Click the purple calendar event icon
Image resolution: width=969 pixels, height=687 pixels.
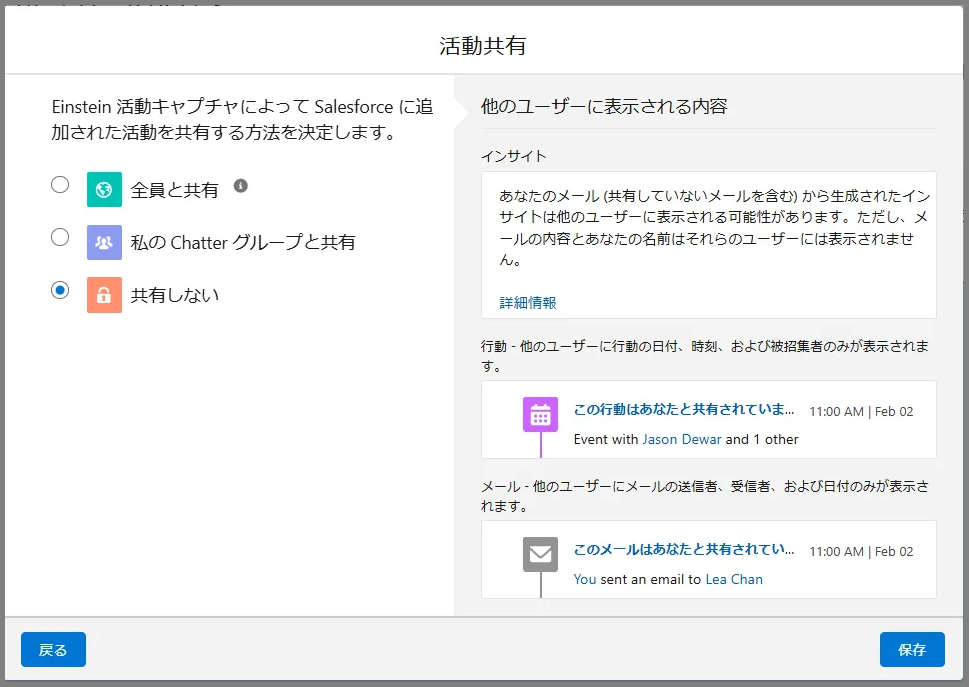(x=540, y=415)
